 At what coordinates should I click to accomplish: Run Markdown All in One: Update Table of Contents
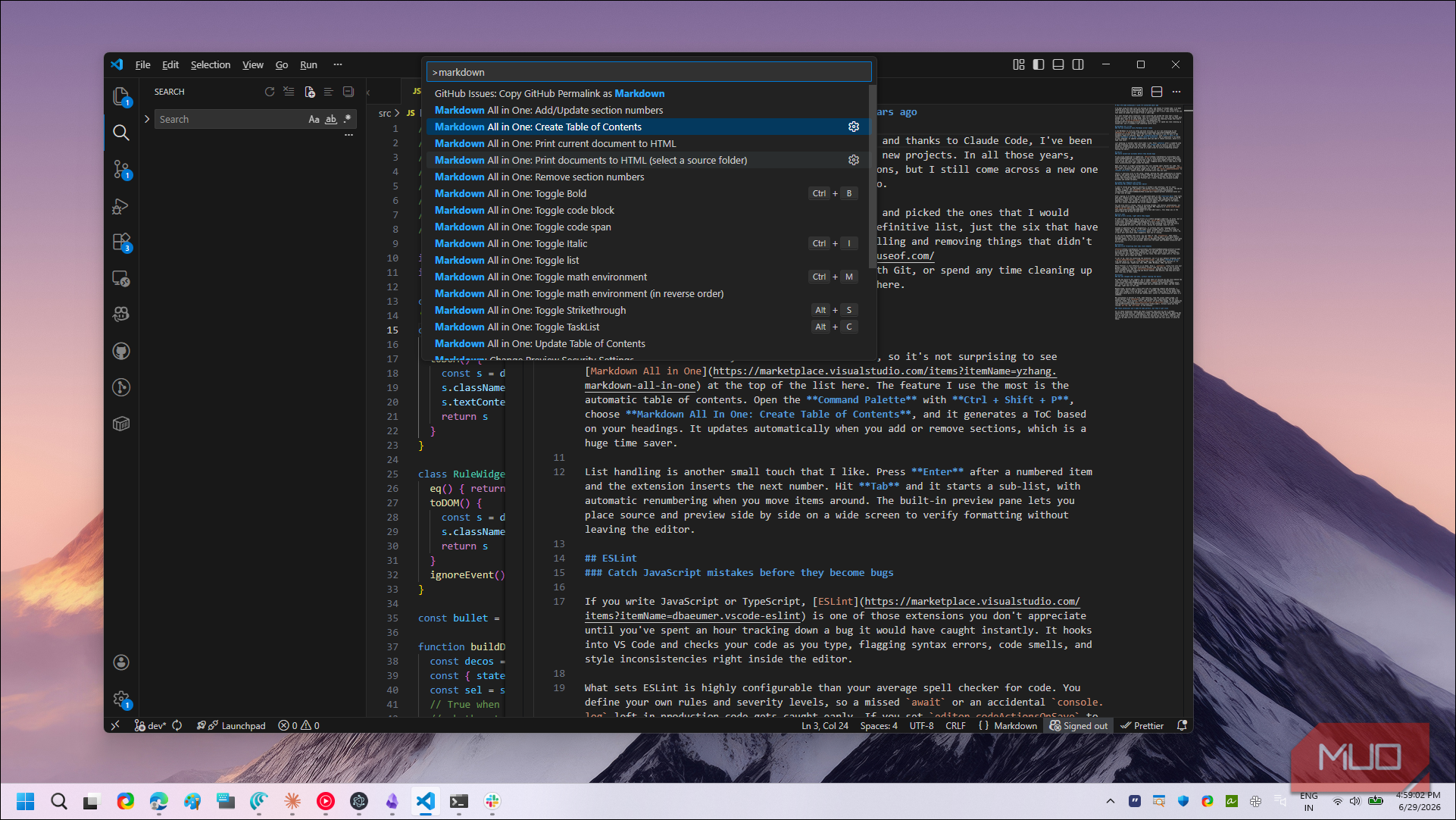[648, 343]
